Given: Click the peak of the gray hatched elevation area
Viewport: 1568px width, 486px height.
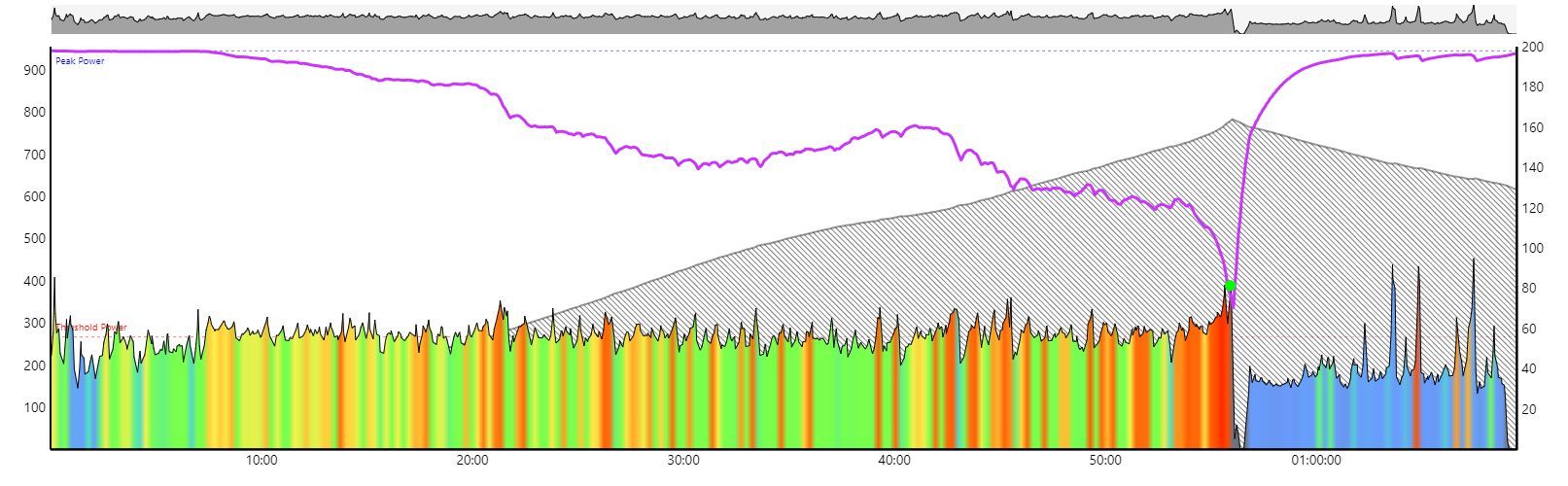Looking at the screenshot, I should (x=1232, y=121).
